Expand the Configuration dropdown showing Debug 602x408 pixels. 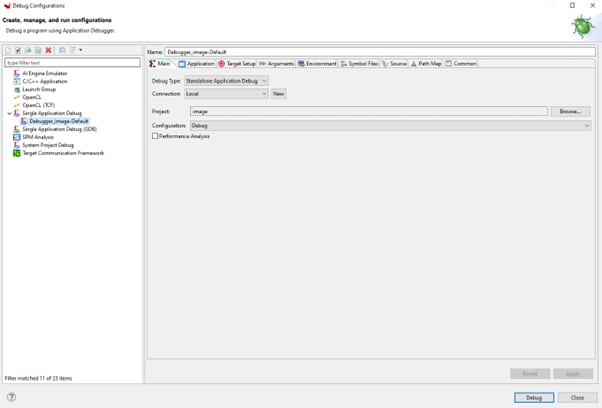tap(389, 126)
